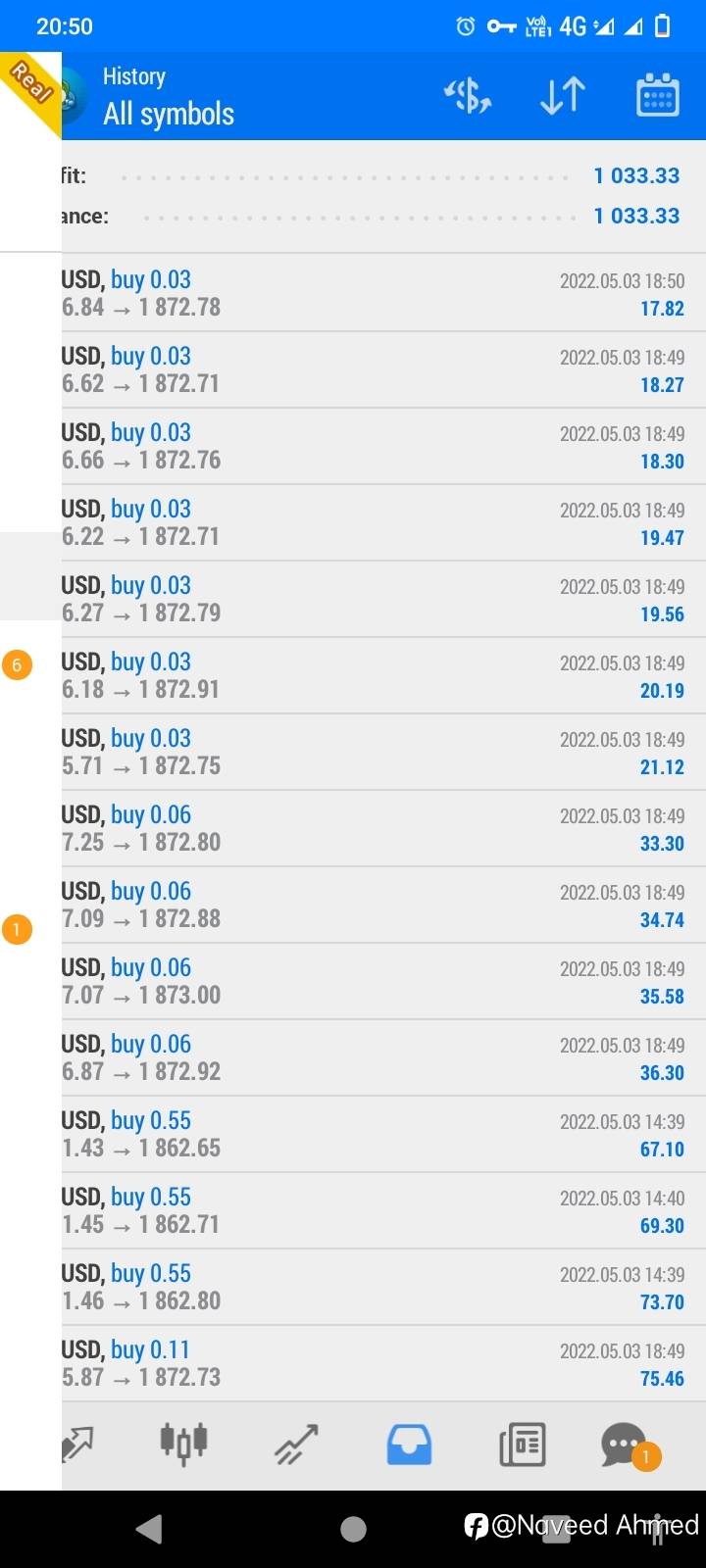Screen dimensions: 706x1568
Task: Open the Trade tab with trend arrows
Action: [x=296, y=1444]
